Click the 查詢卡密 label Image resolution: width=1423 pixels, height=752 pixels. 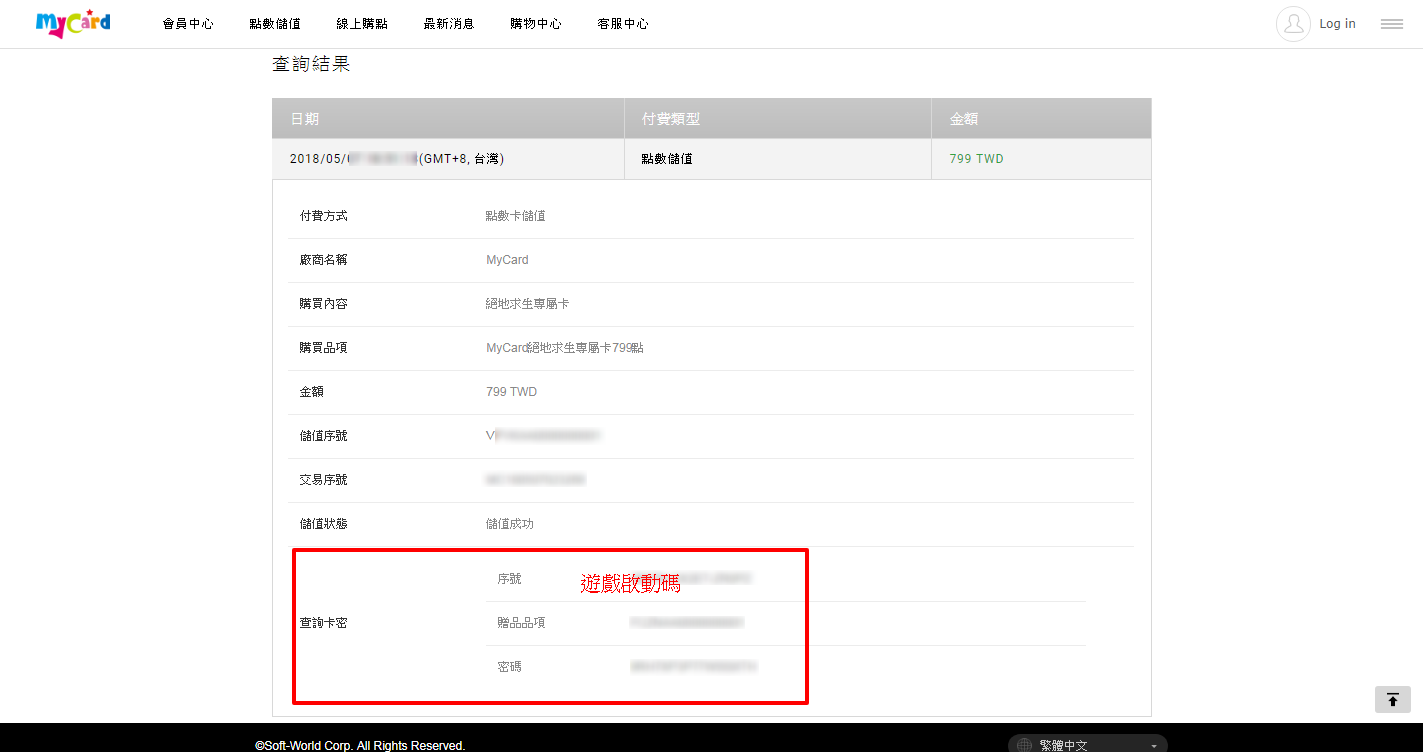point(324,623)
